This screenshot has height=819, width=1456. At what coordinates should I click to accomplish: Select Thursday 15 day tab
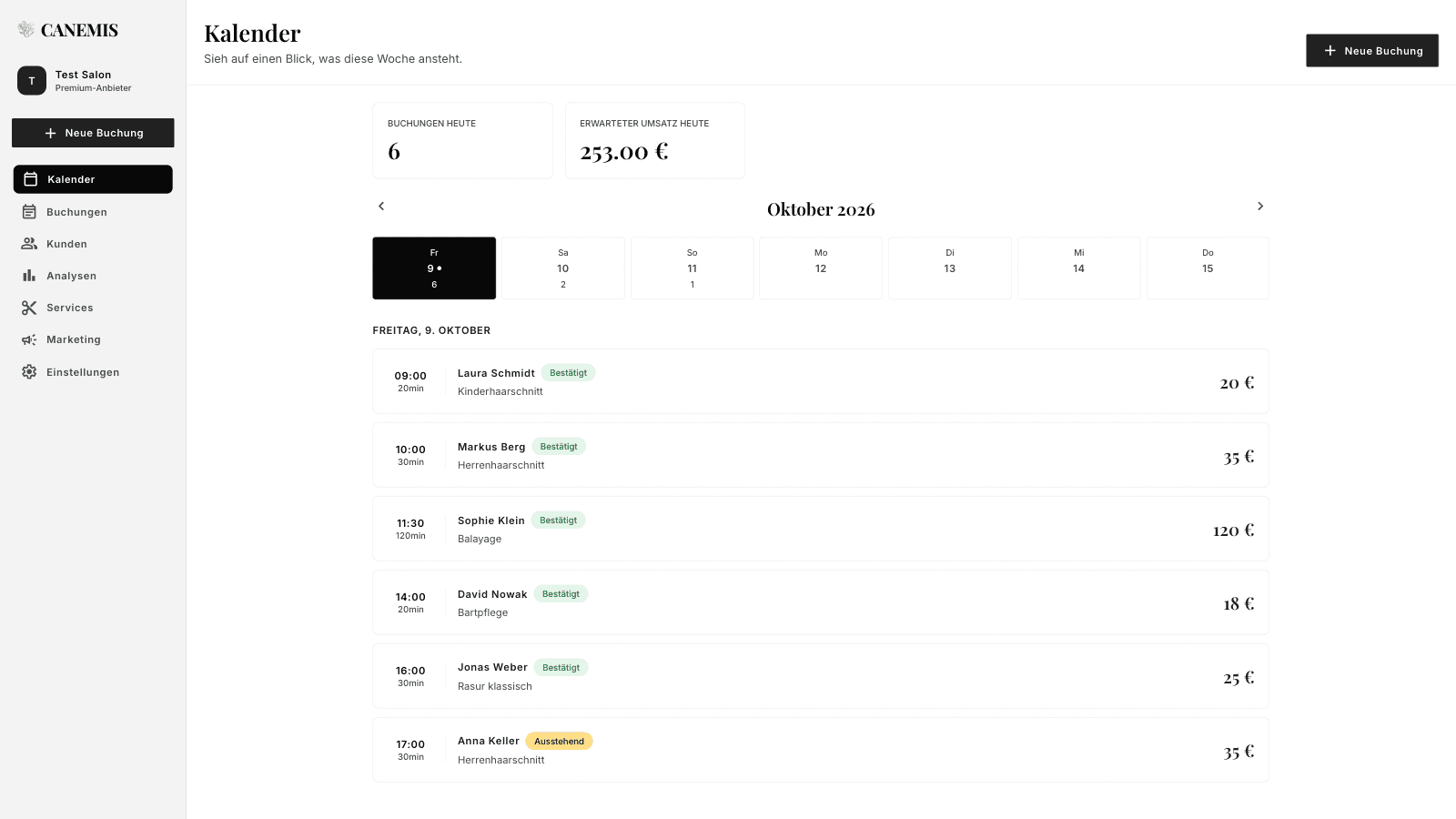(x=1208, y=268)
